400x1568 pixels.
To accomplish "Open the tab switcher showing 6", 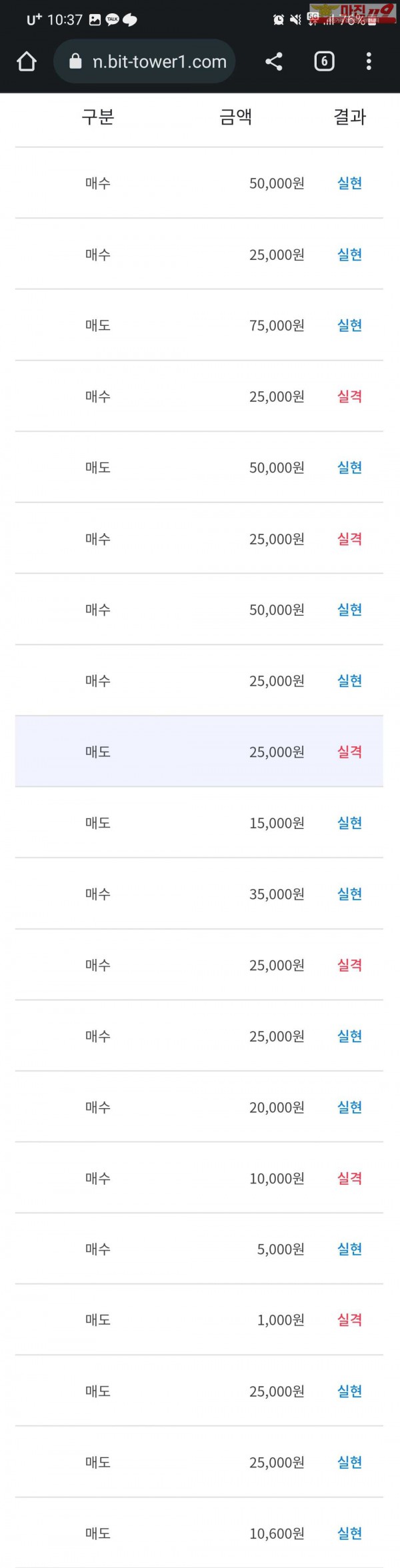I will (324, 62).
